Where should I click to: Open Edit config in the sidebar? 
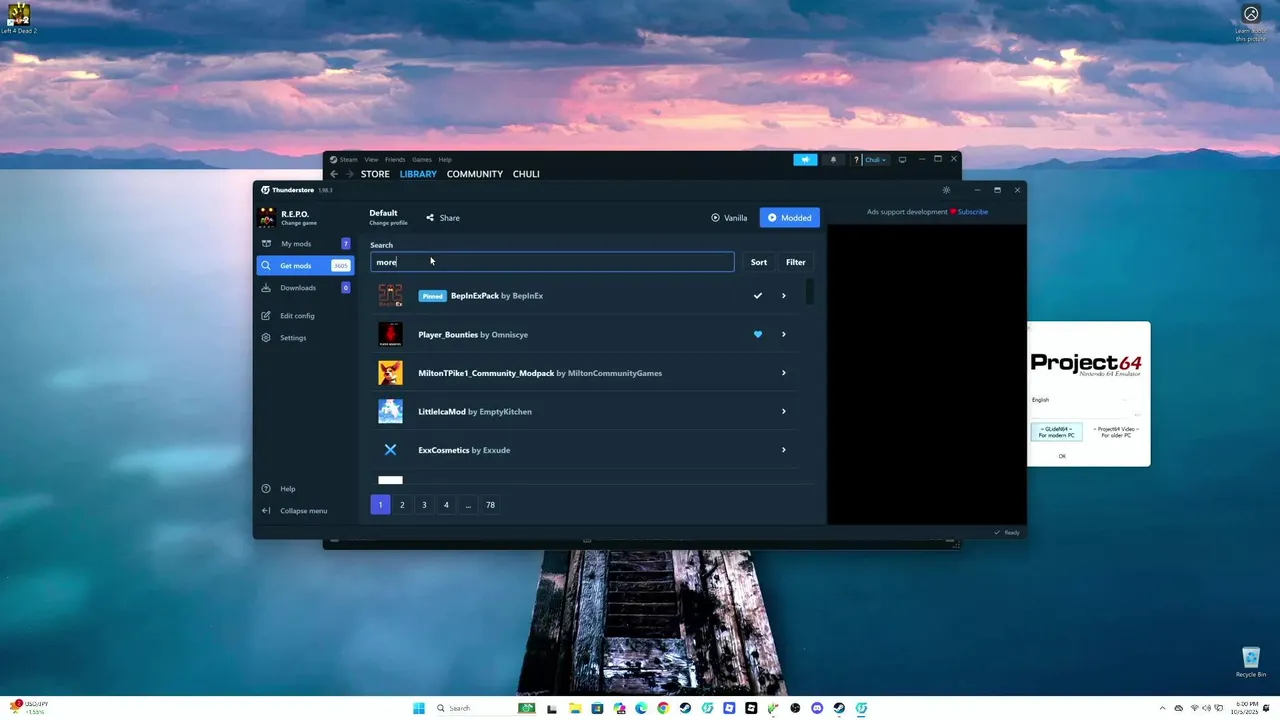coord(297,316)
